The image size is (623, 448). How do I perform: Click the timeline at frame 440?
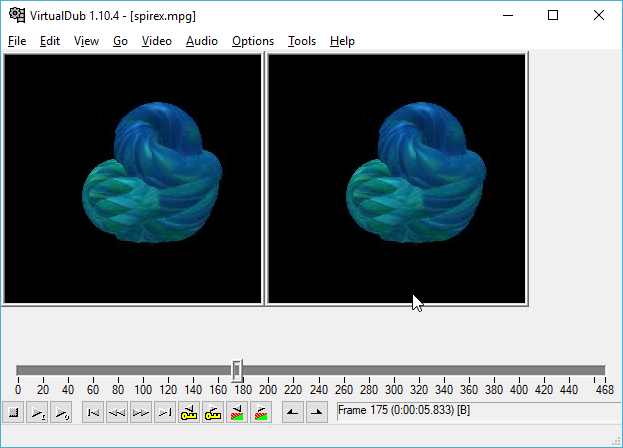click(x=569, y=371)
